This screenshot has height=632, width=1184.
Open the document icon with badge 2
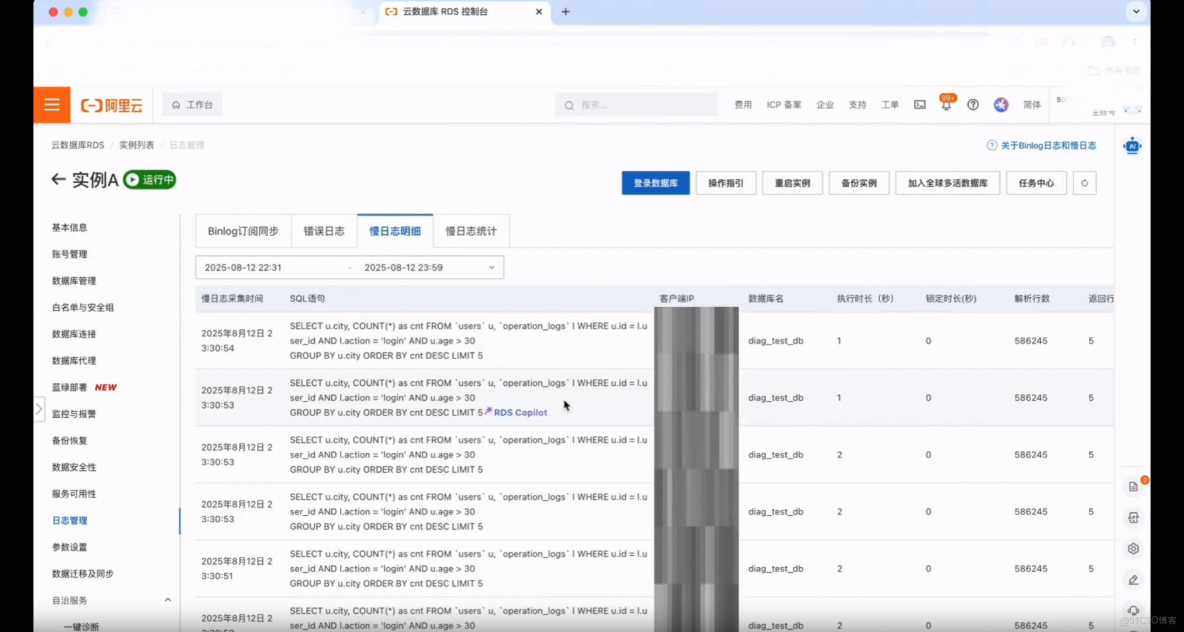point(1133,485)
